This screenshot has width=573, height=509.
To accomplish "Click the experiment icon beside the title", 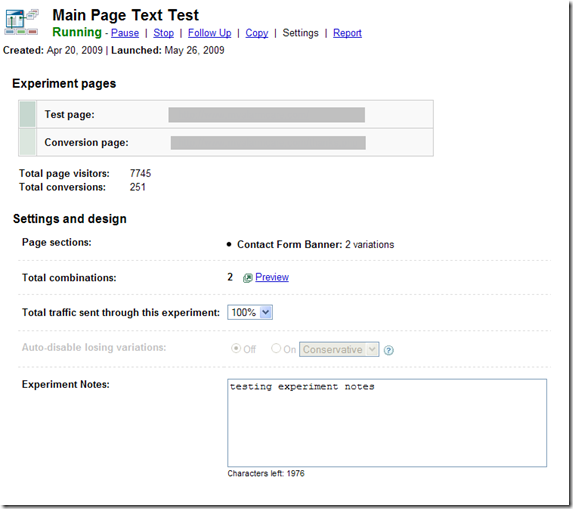I will coord(21,22).
